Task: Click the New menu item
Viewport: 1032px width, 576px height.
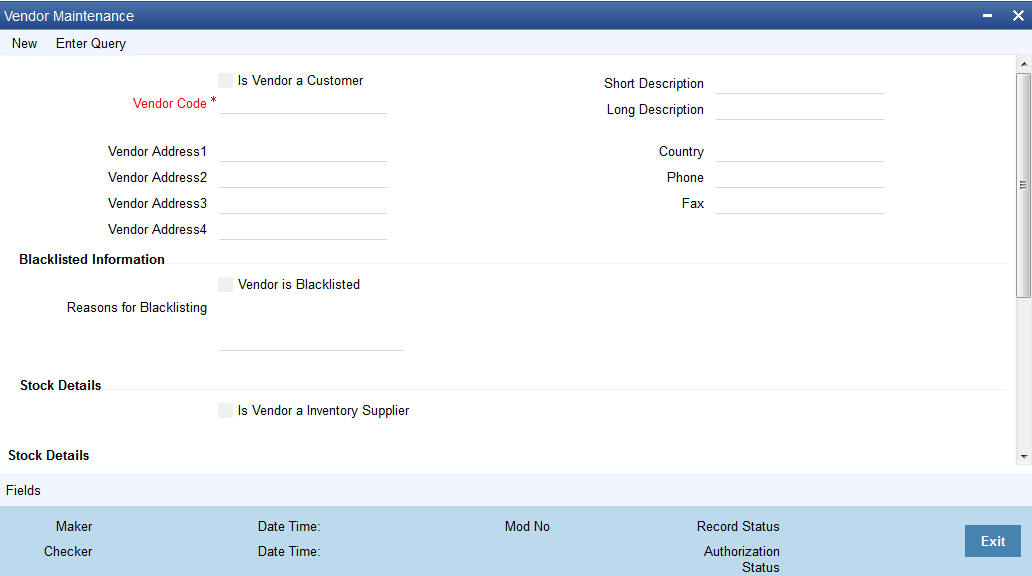Action: click(x=24, y=43)
